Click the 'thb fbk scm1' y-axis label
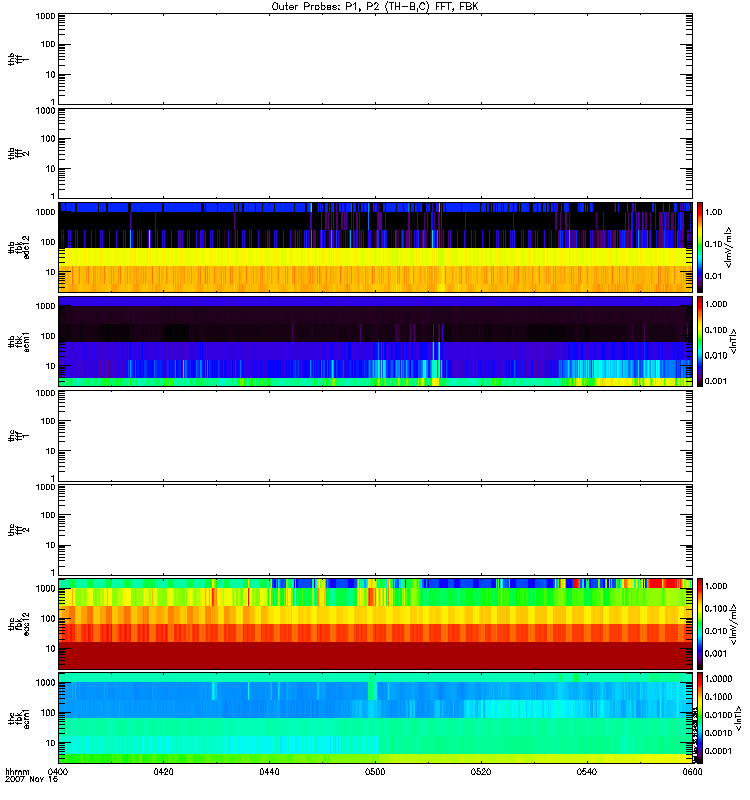 click(19, 341)
